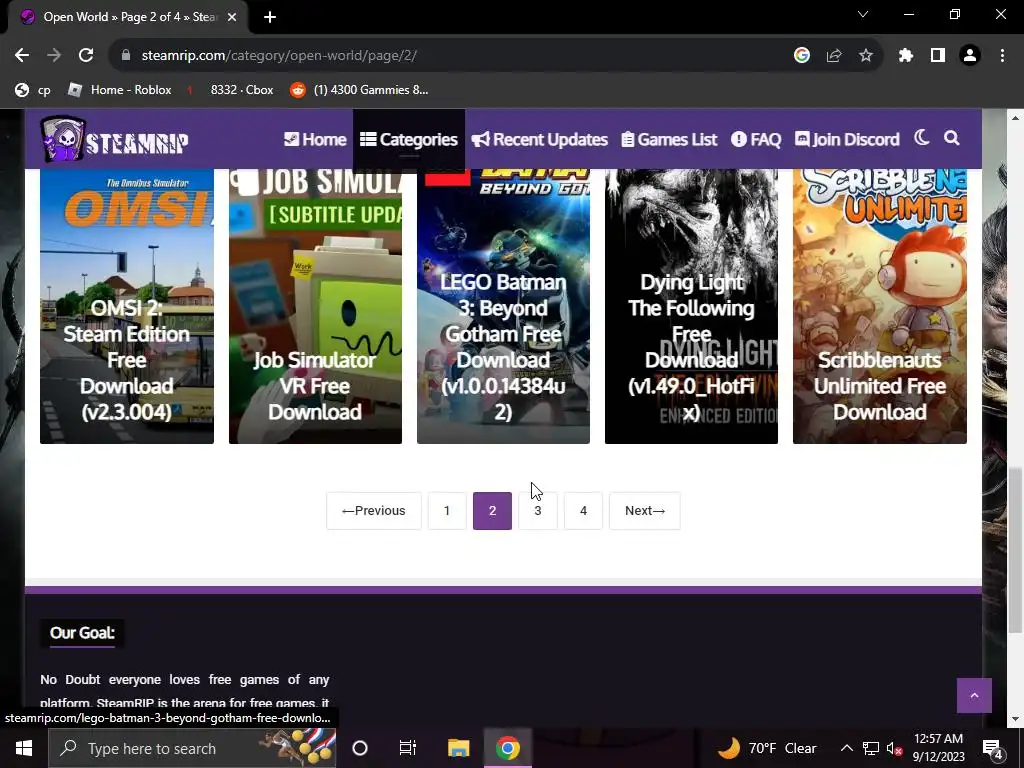Open Task View icon
The width and height of the screenshot is (1024, 768).
pyautogui.click(x=408, y=748)
